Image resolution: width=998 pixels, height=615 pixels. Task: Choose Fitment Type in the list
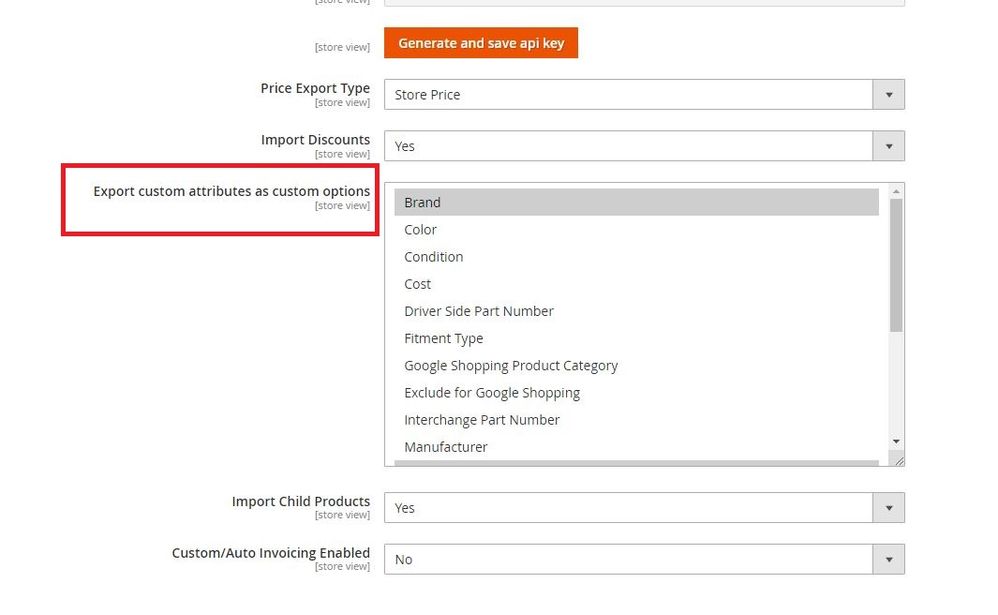click(443, 339)
